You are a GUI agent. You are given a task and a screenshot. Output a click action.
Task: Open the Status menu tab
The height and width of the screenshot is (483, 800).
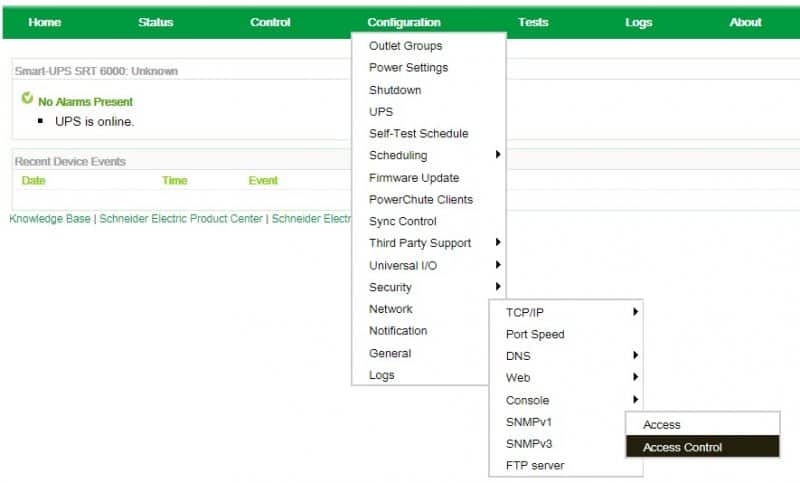click(155, 22)
